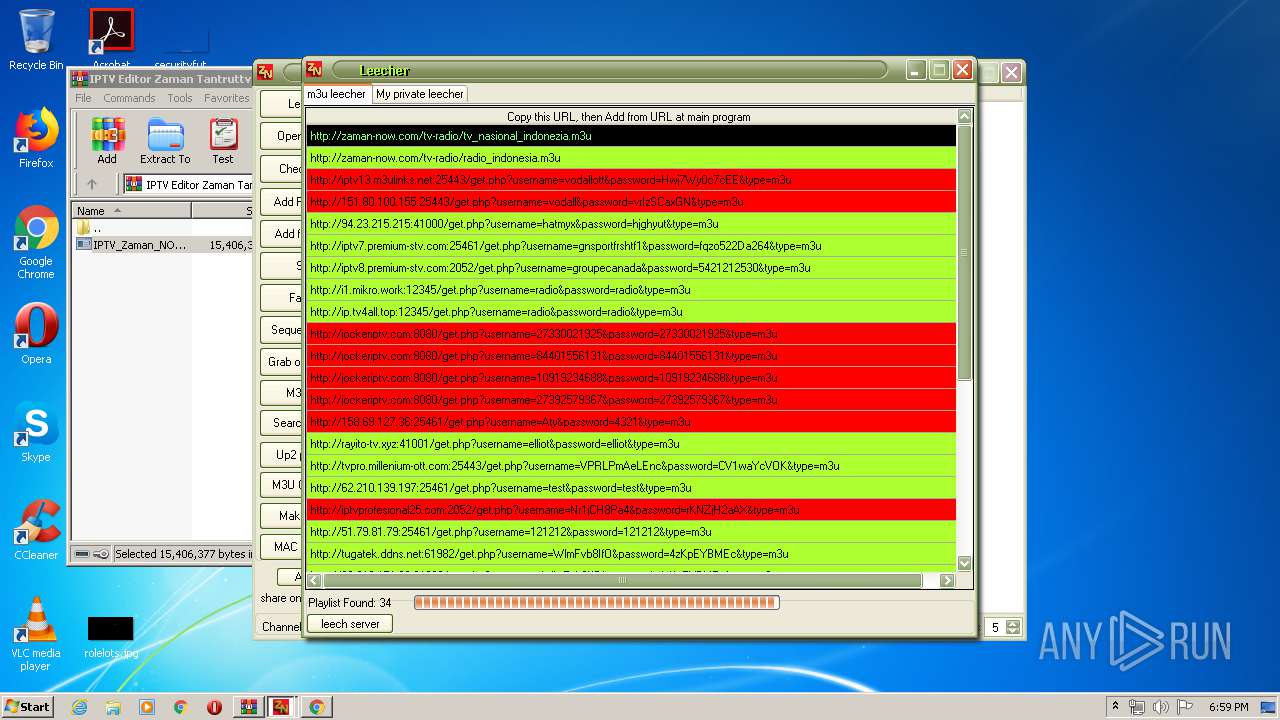
Task: Click the playlist search progress bar
Action: [596, 602]
